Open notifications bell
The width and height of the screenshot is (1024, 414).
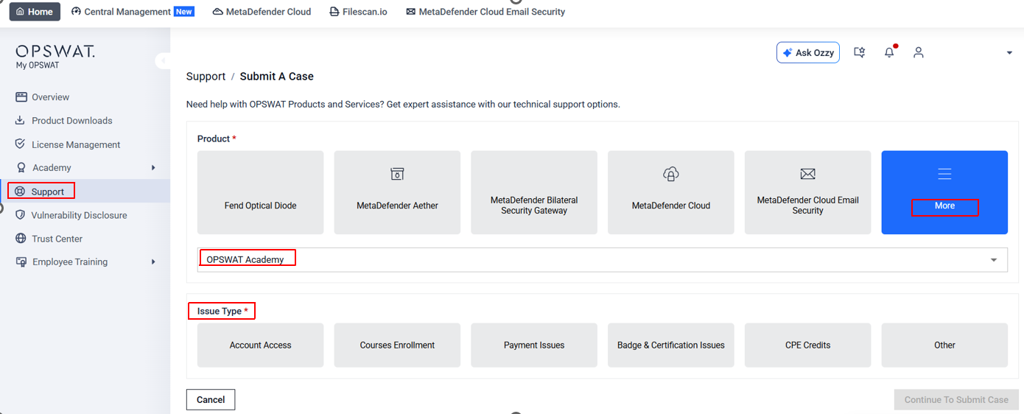point(889,52)
